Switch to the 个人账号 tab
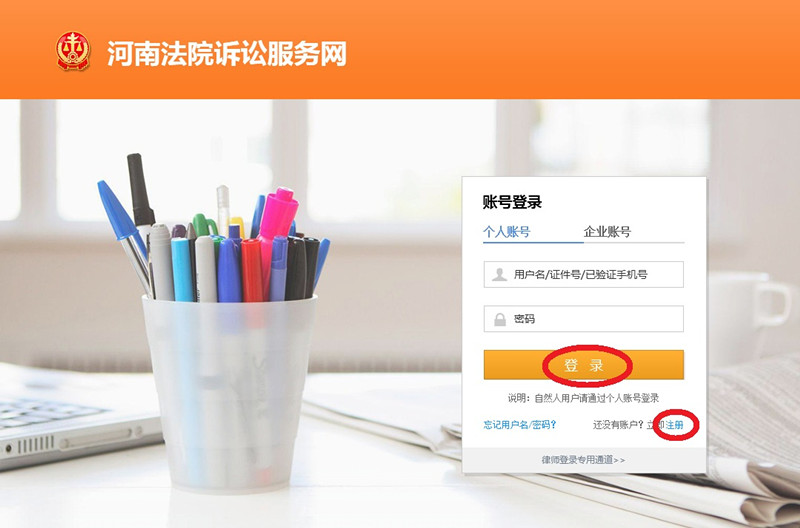 pos(507,232)
